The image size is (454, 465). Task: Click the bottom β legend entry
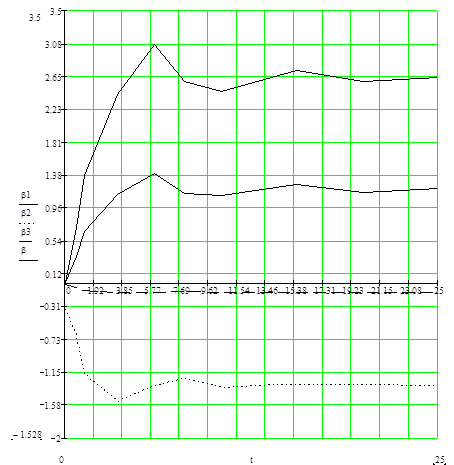point(24,250)
